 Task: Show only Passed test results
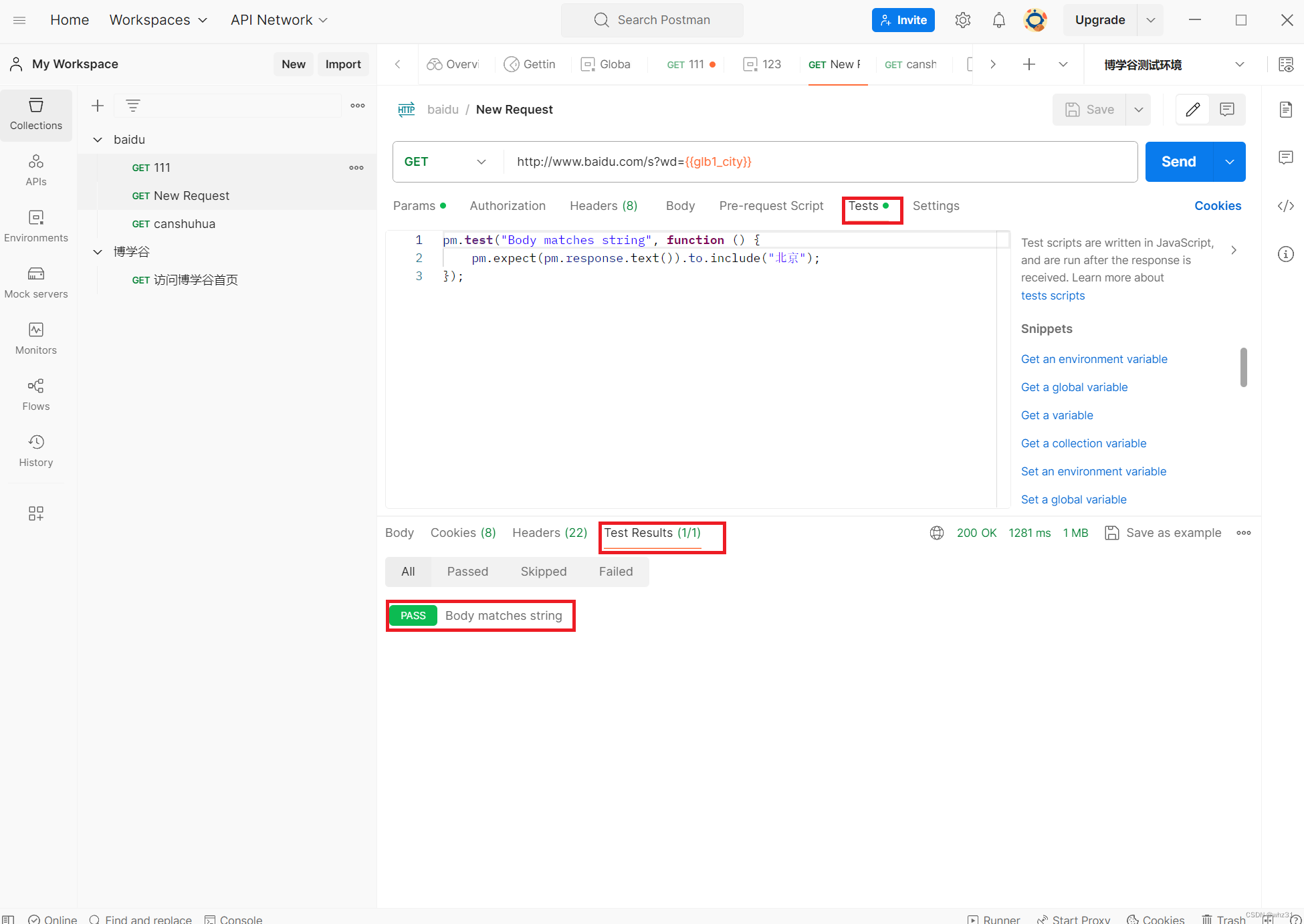[x=467, y=572]
